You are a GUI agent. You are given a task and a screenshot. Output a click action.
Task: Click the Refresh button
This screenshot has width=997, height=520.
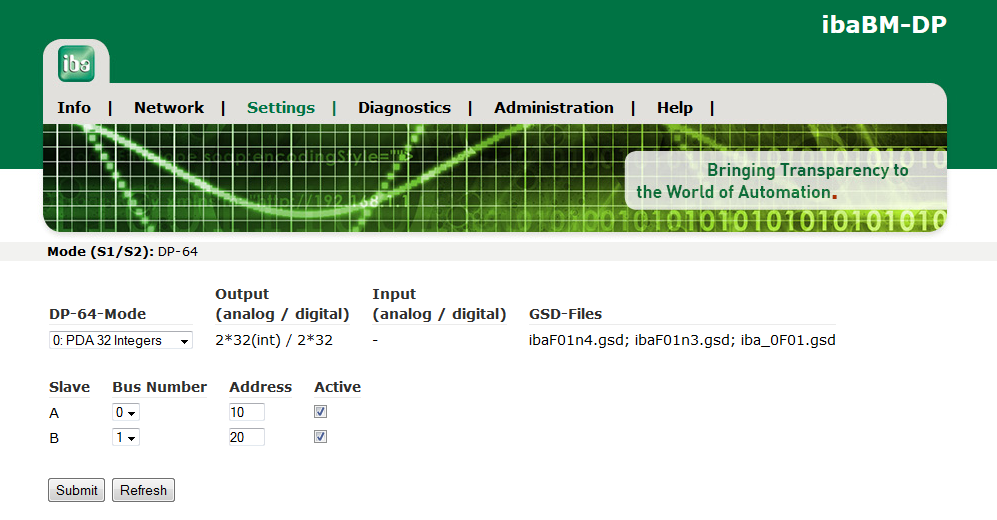144,490
